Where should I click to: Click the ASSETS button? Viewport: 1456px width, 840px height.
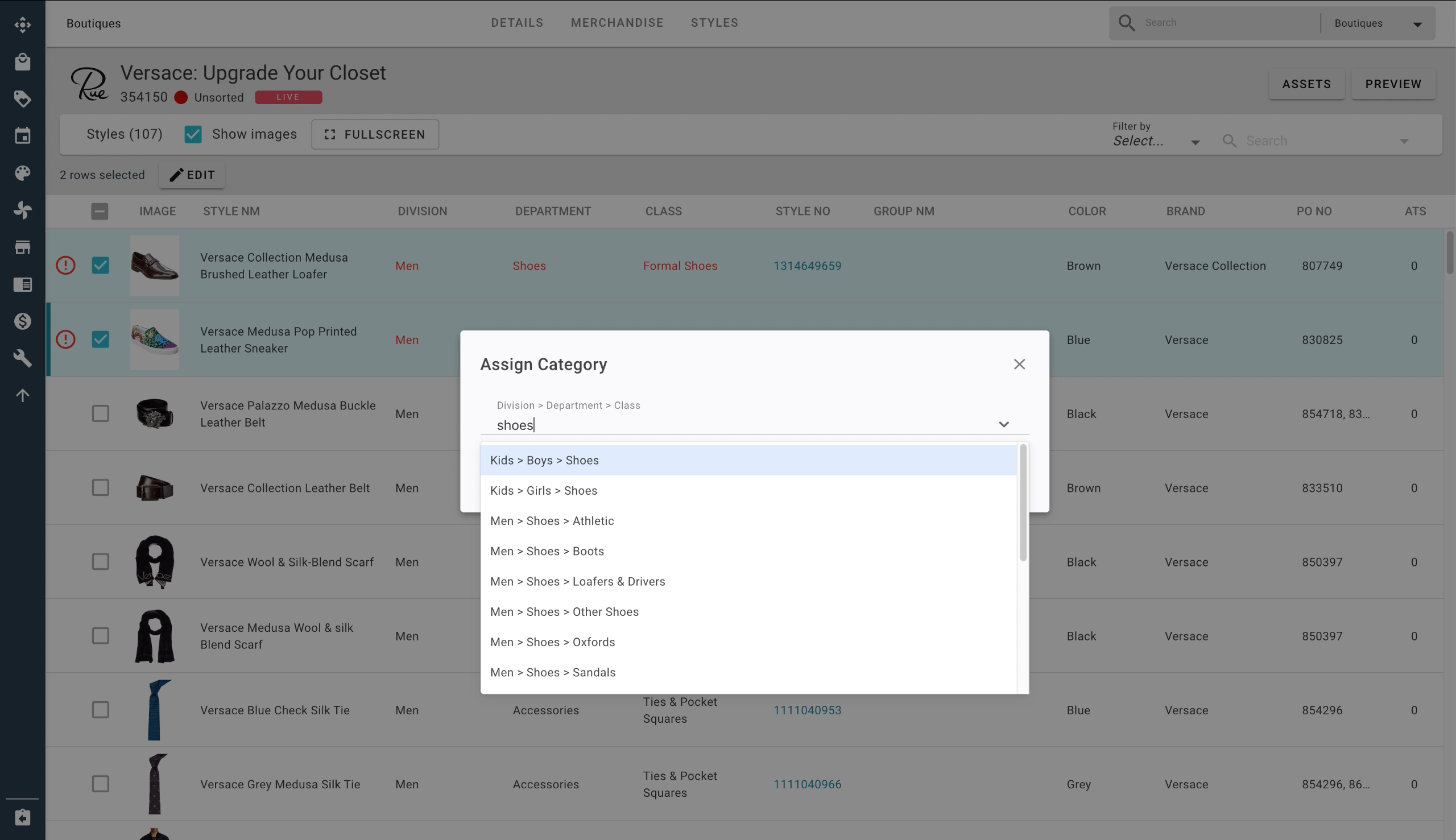[1307, 83]
